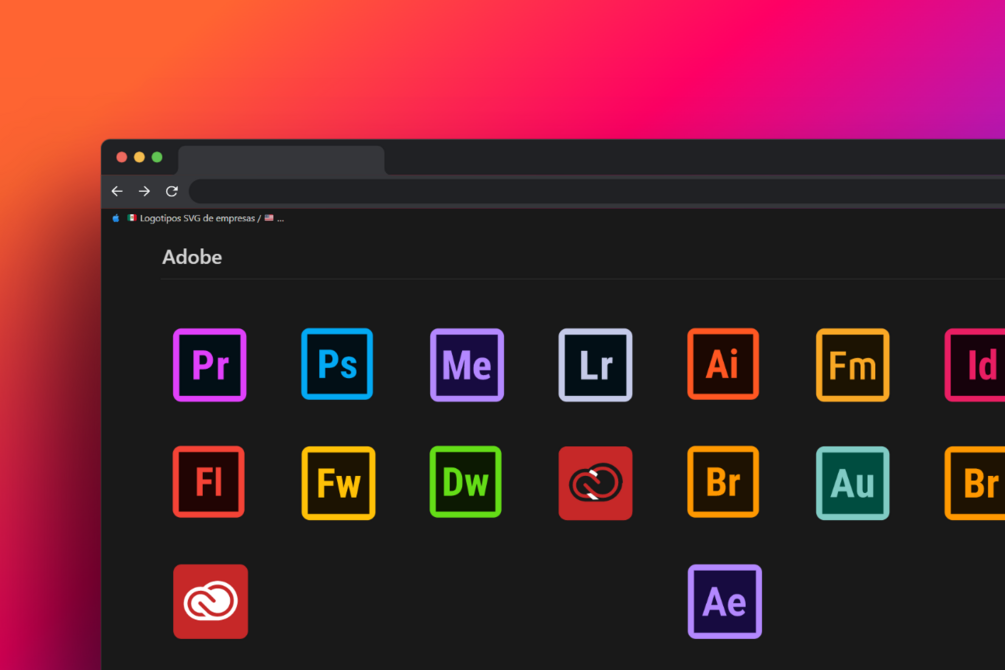Open the After Effects (Ae) icon
The image size is (1005, 670).
click(725, 601)
